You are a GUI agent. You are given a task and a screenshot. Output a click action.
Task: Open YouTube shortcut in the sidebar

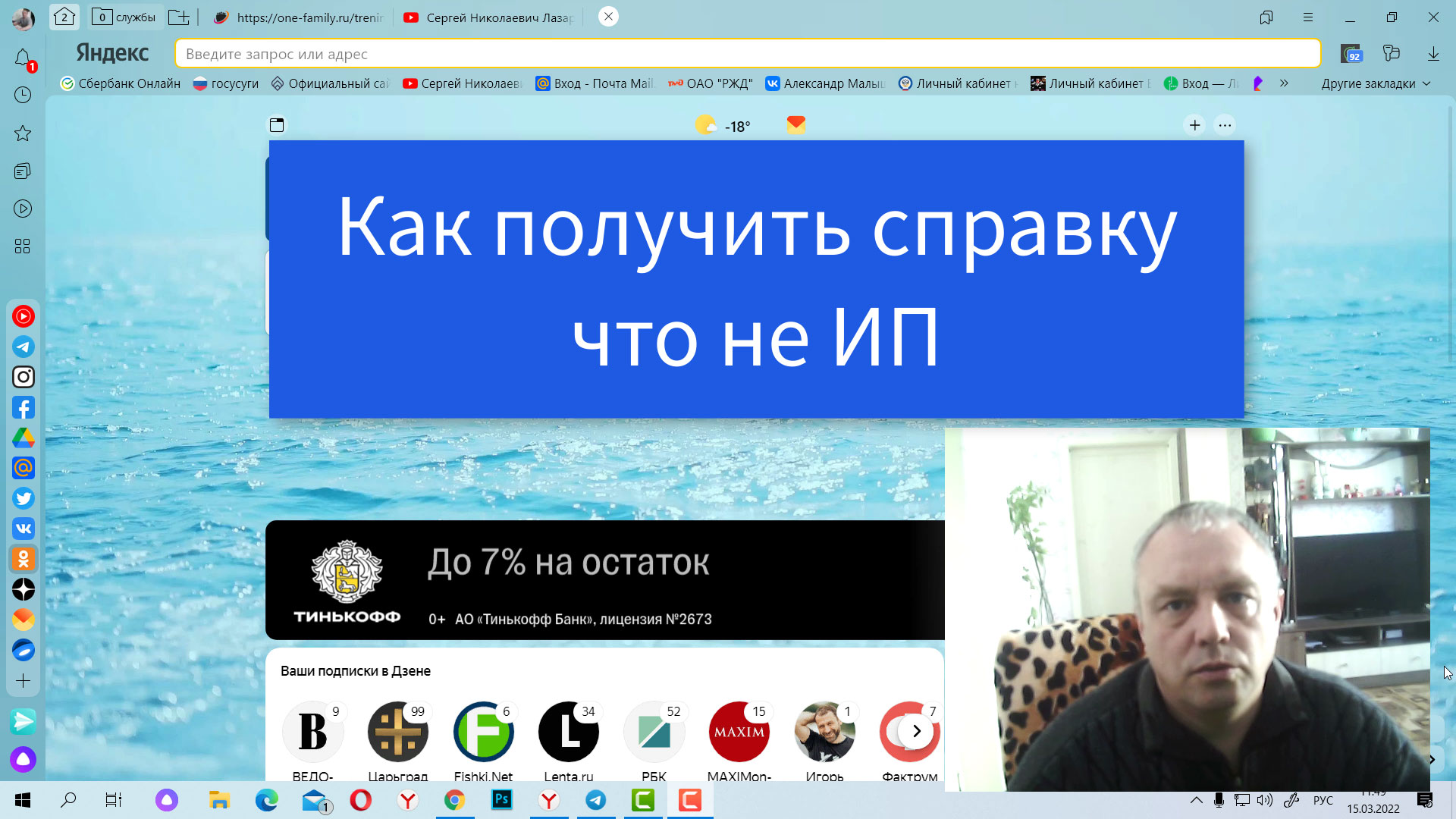pos(24,316)
